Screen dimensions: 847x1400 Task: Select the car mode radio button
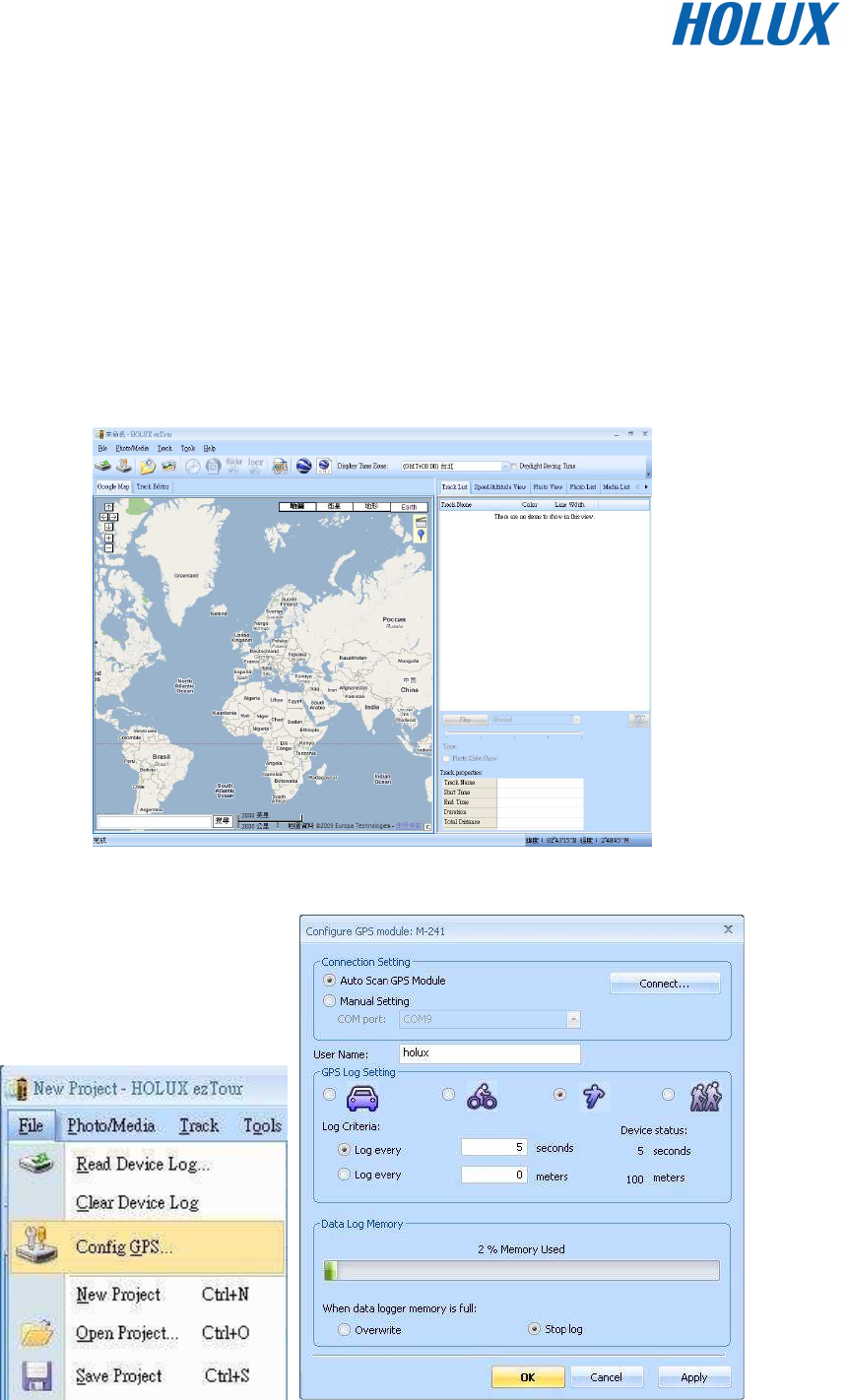click(x=330, y=1095)
